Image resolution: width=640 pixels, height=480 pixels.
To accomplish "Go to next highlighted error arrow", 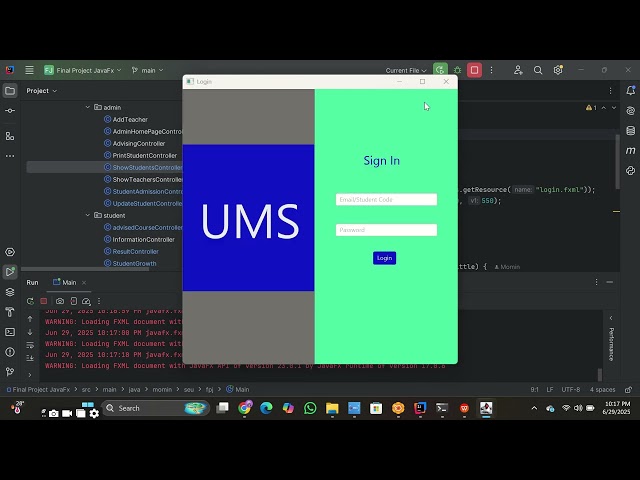I will [613, 108].
